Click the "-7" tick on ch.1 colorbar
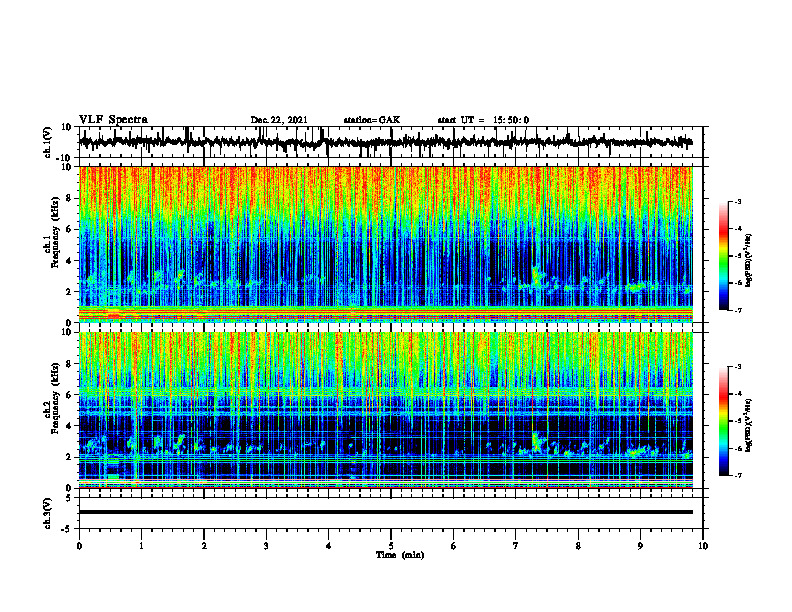Viewport: 792px width, 612px height. coord(738,310)
